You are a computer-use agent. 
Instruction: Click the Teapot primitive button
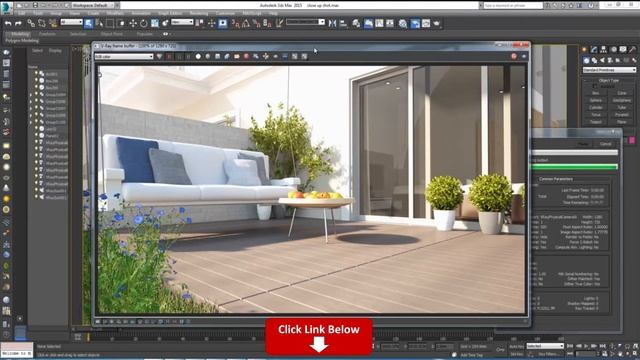[596, 122]
